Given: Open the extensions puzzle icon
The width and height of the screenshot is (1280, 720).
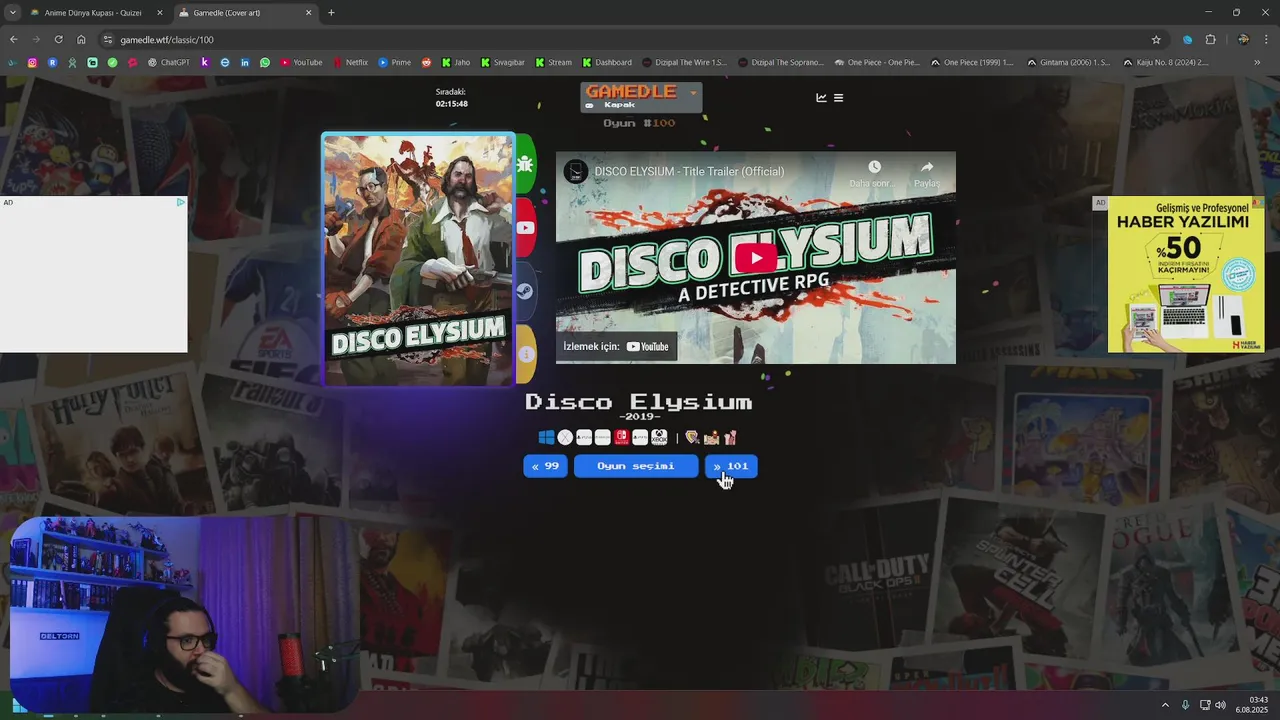Looking at the screenshot, I should 1210,40.
